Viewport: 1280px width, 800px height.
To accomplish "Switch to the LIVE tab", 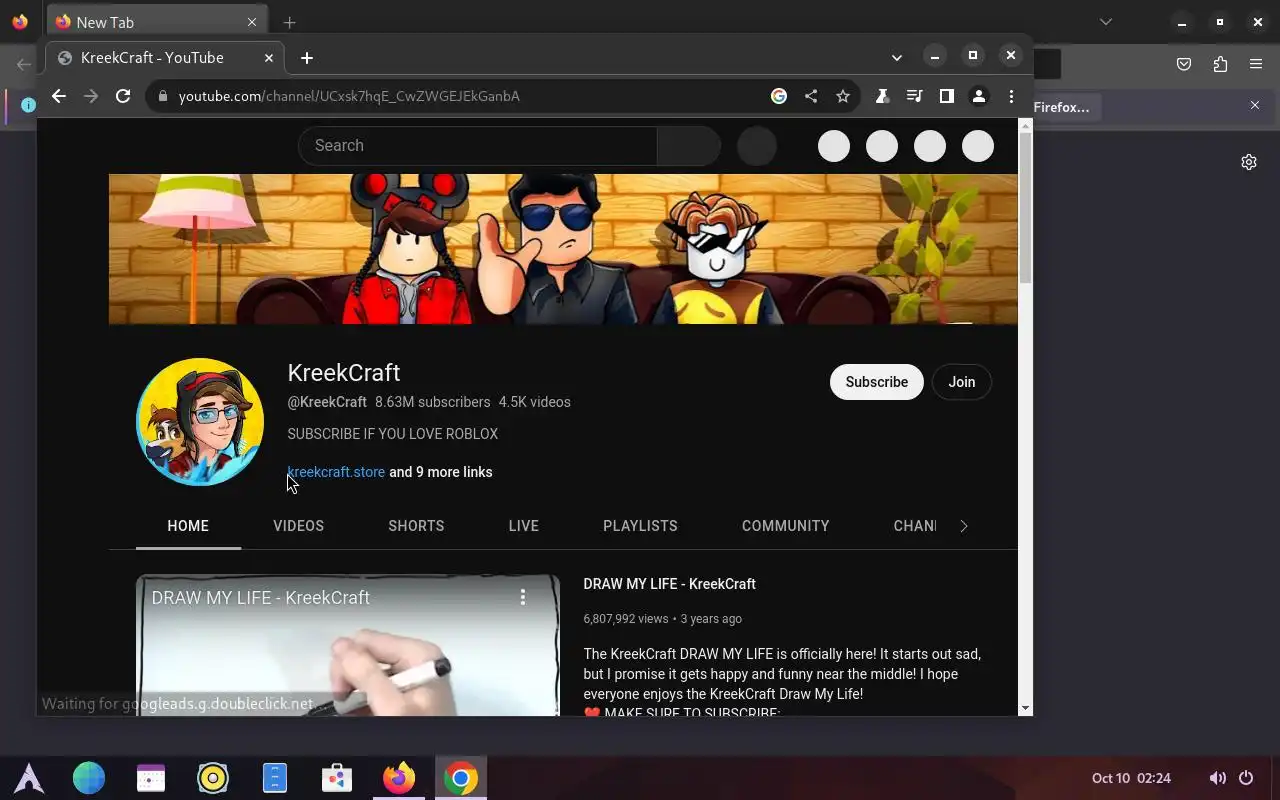I will tap(523, 526).
